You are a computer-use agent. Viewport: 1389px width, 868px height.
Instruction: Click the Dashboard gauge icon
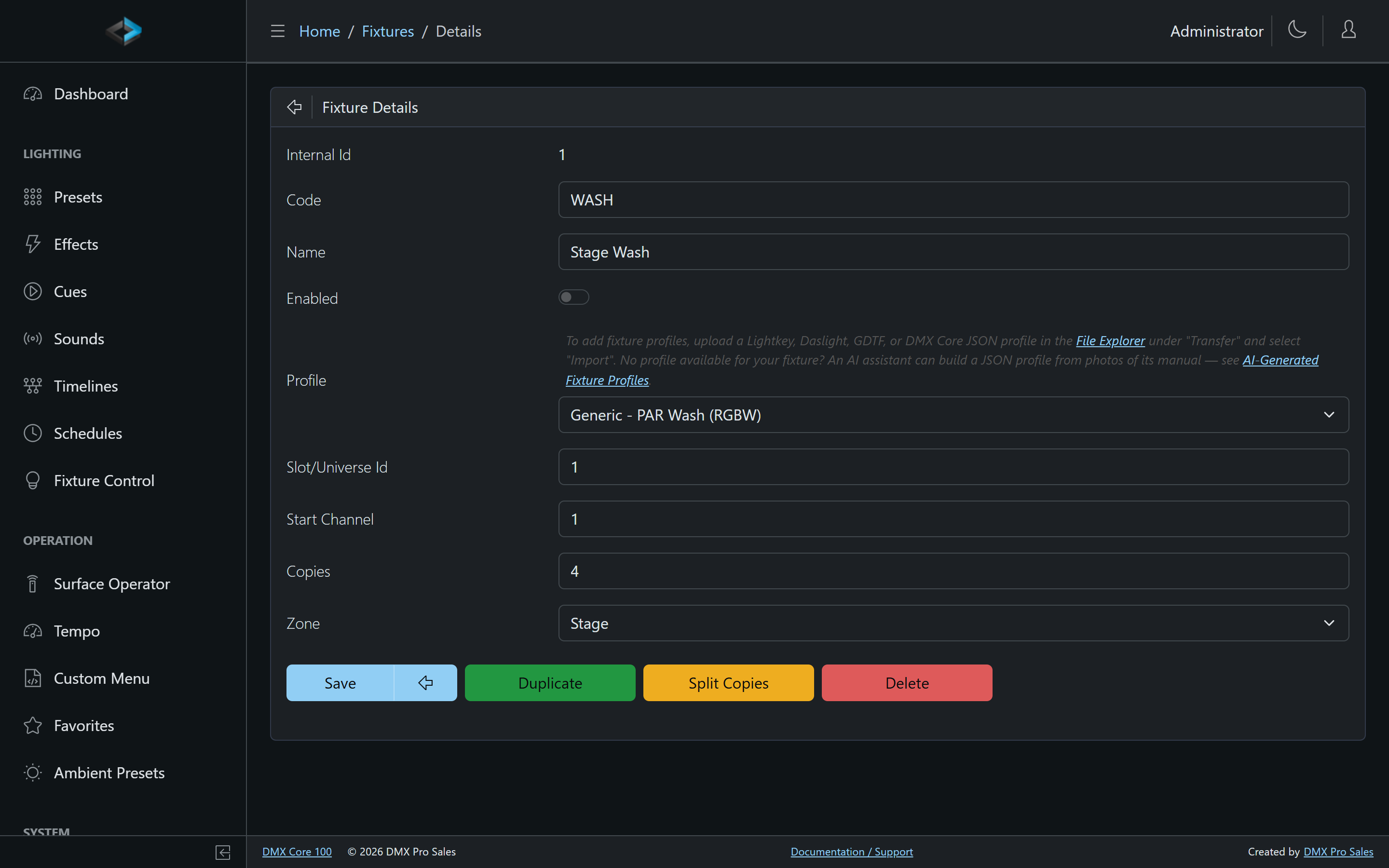[33, 94]
